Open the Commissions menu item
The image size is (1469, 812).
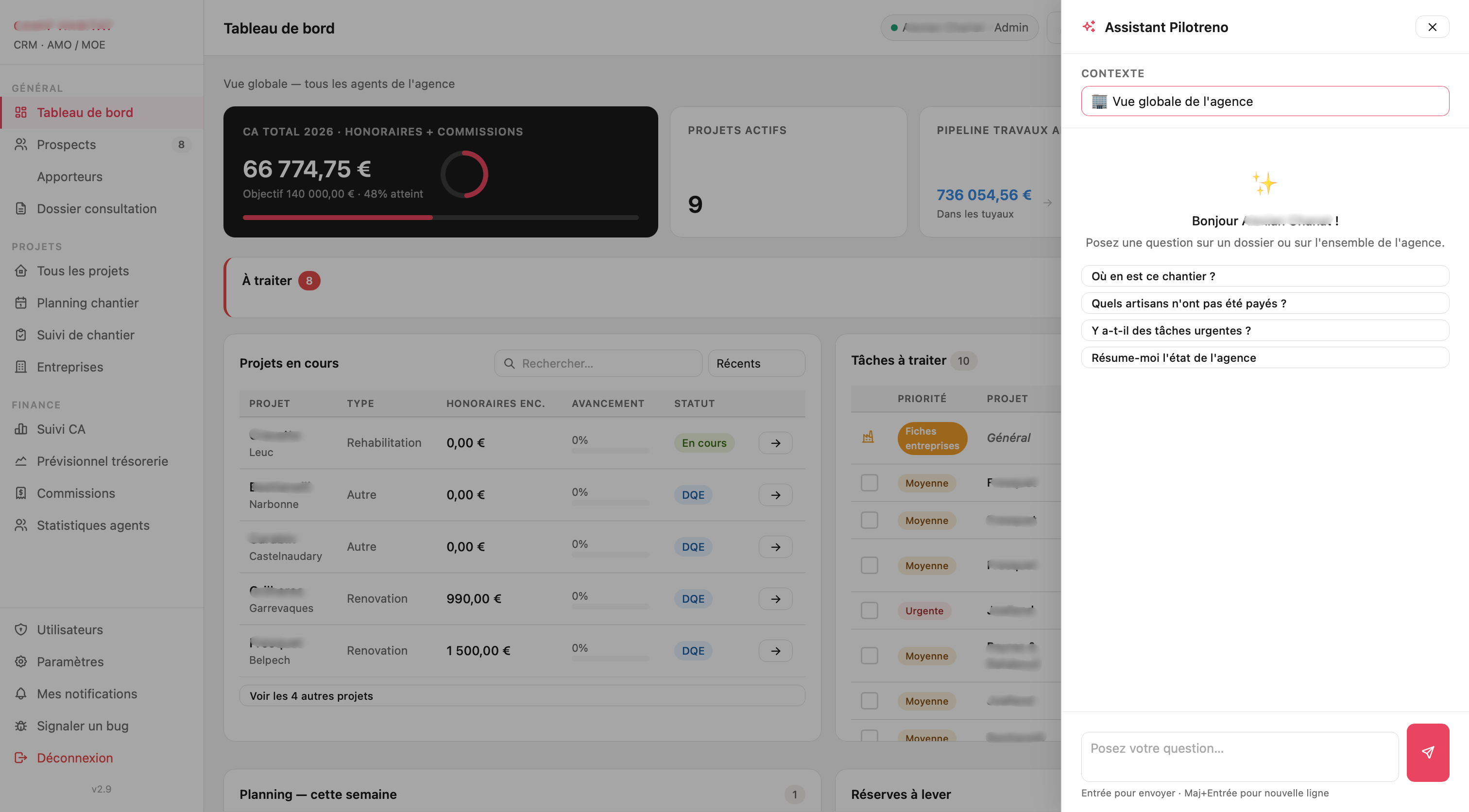102,493
